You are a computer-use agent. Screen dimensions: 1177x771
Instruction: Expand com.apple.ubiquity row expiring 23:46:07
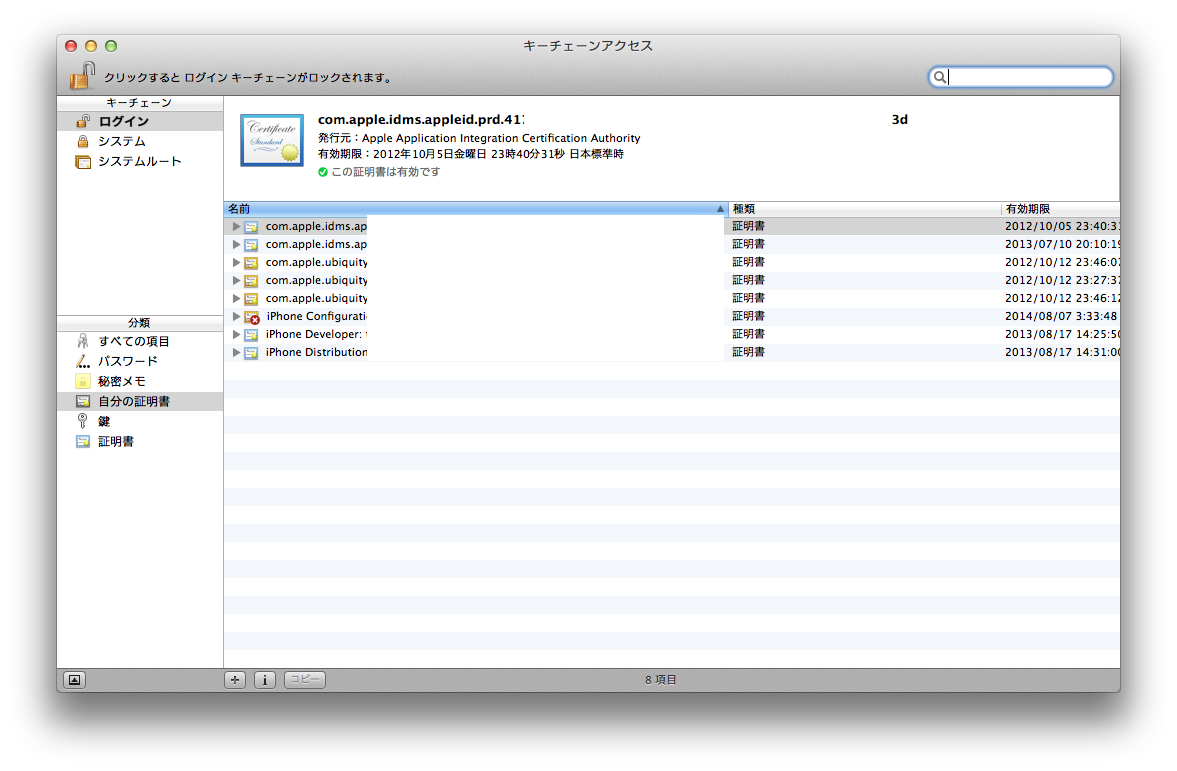[x=236, y=262]
